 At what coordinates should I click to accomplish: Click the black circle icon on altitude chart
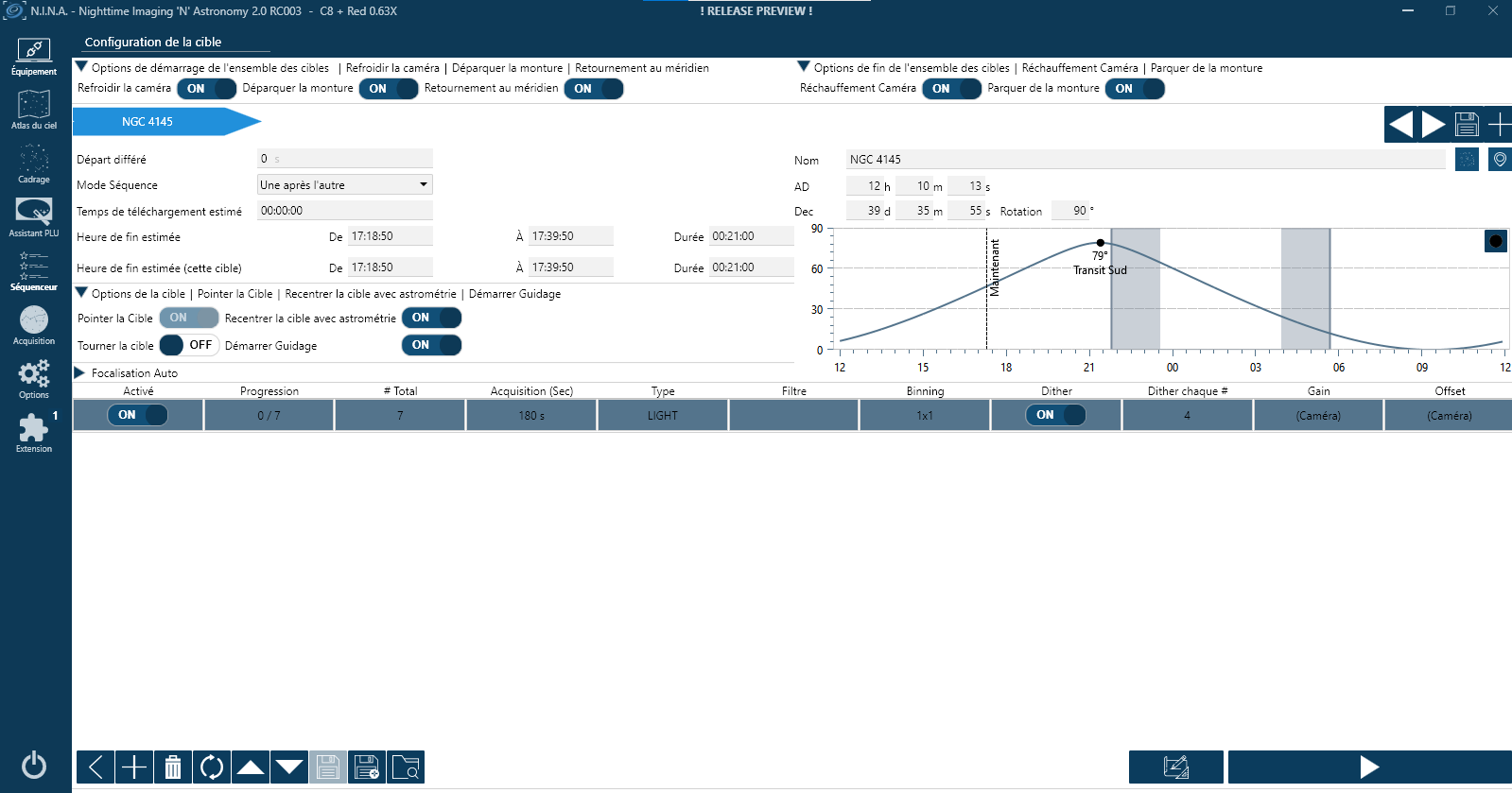(x=1496, y=241)
